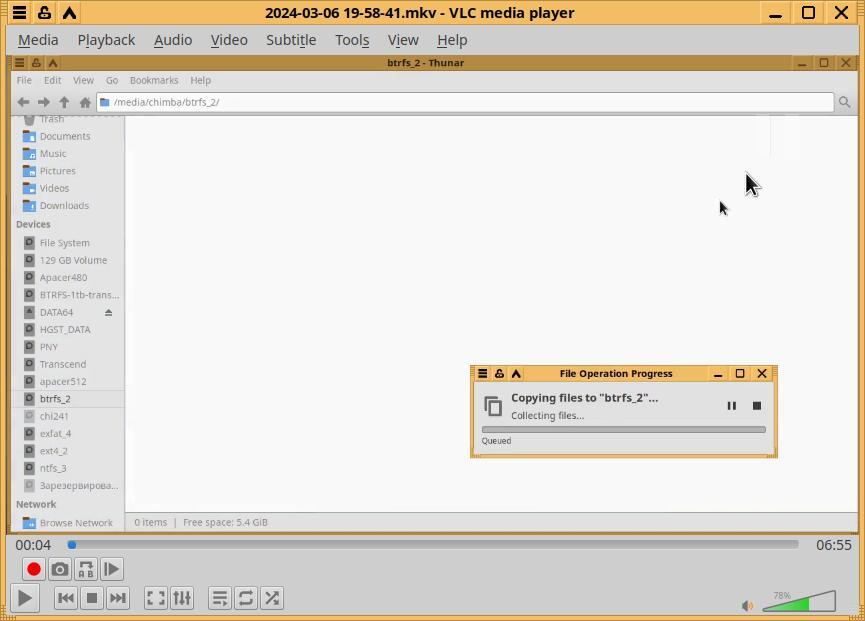The height and width of the screenshot is (621, 865).
Task: Open Thunar Bookmarks menu
Action: tap(154, 81)
